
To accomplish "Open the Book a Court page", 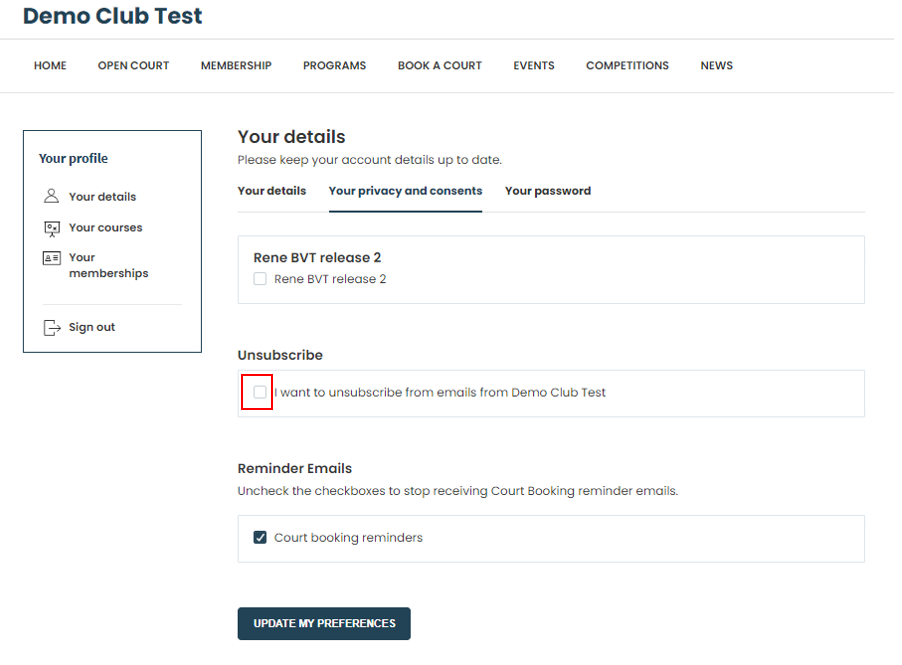I will point(439,66).
